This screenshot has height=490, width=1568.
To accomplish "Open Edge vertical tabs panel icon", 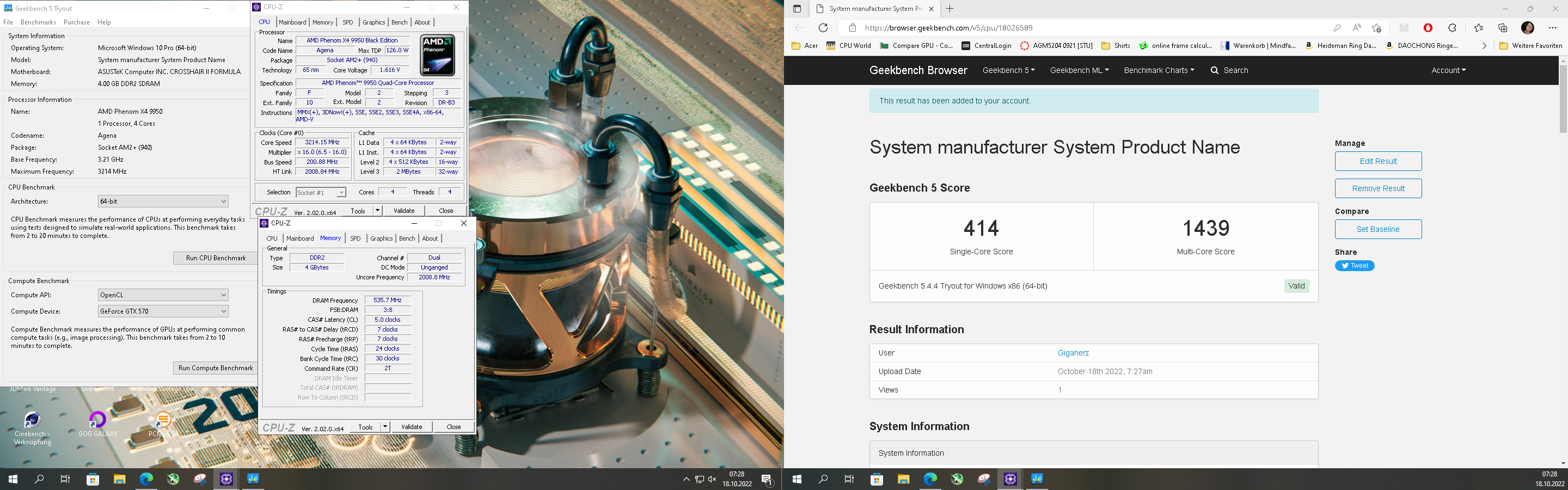I will pyautogui.click(x=797, y=9).
